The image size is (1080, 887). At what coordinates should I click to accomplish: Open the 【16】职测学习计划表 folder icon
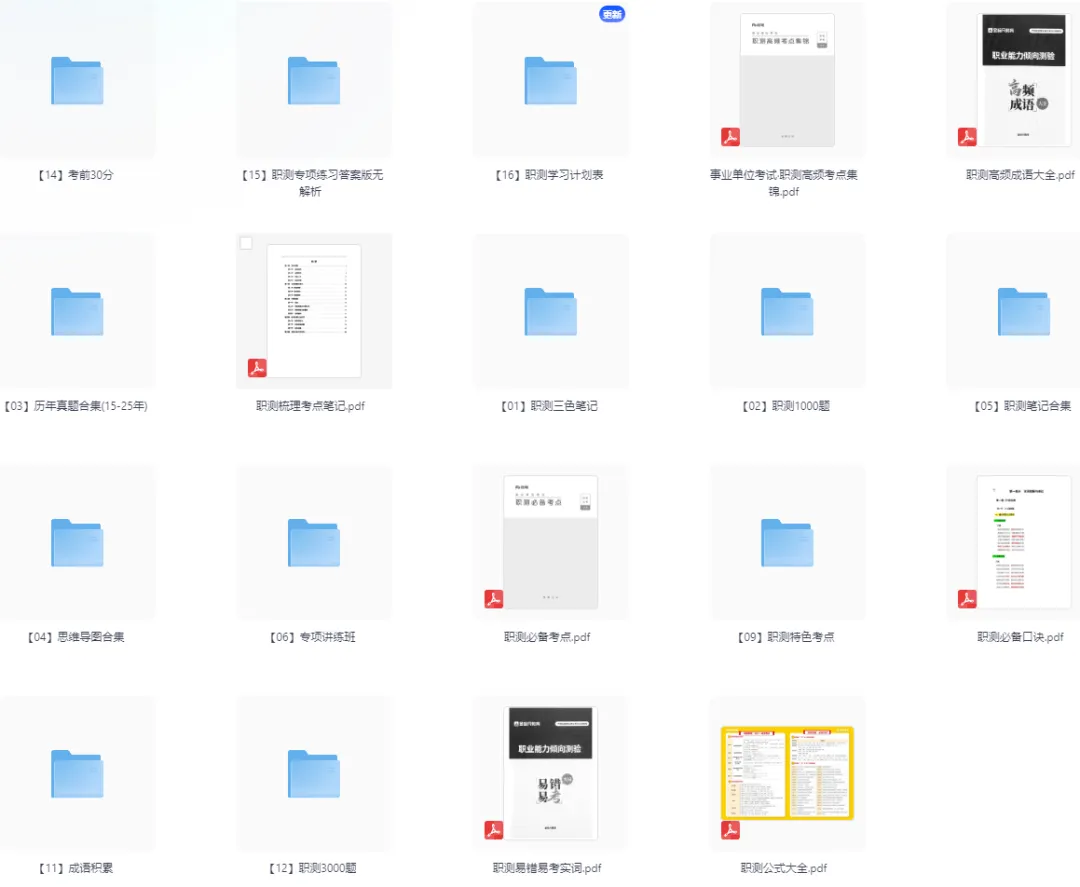tap(550, 81)
